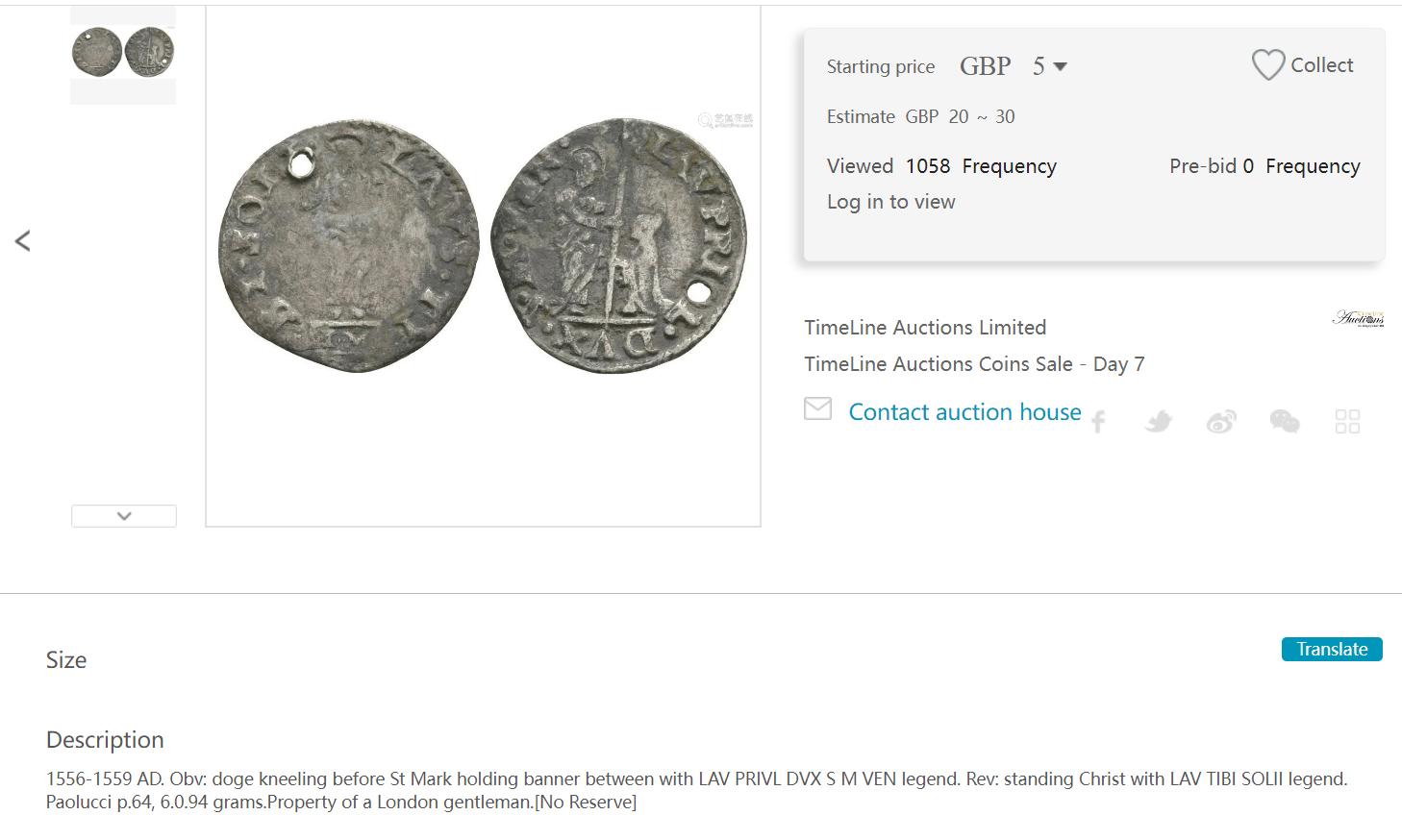The image size is (1402, 840).
Task: Click the envelope mail icon
Action: pyautogui.click(x=817, y=408)
